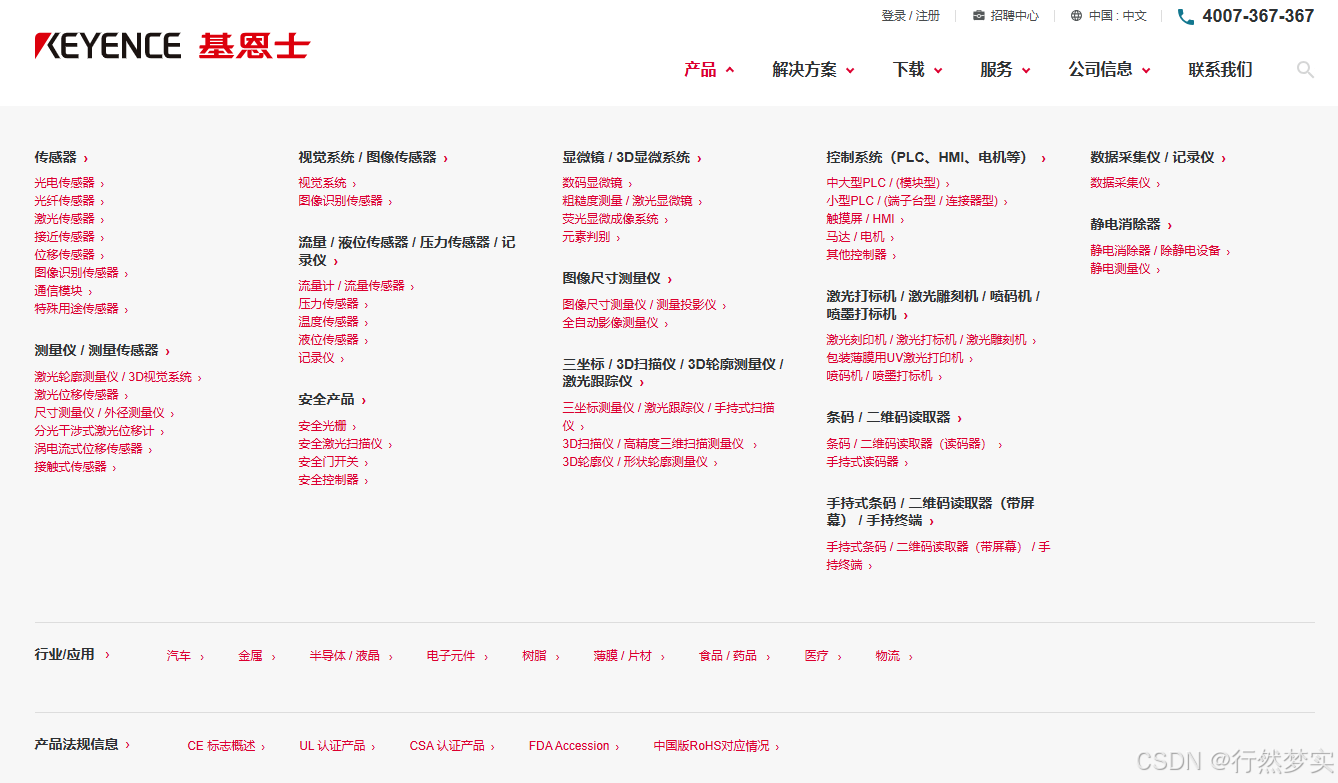Click the globe icon for 中国:中文
1338x783 pixels.
coord(1076,16)
